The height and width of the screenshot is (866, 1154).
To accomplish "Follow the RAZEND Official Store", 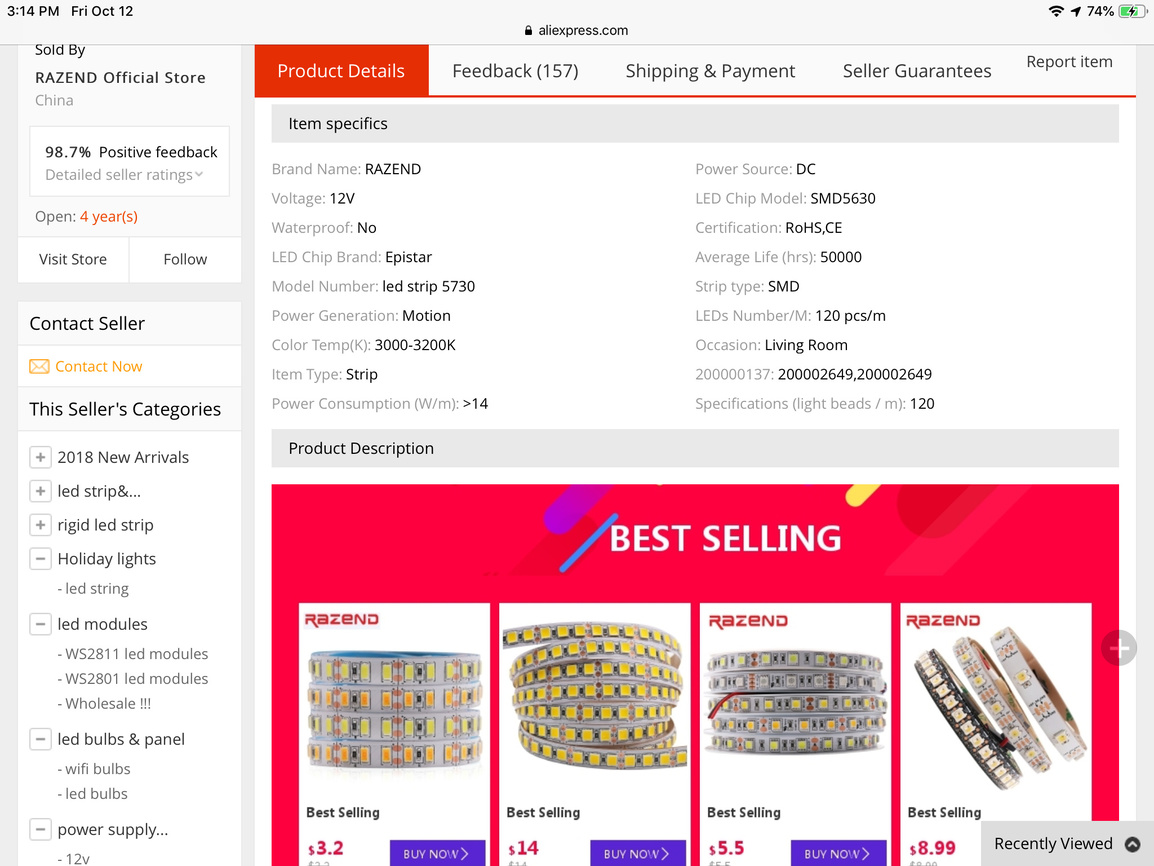I will (x=185, y=259).
